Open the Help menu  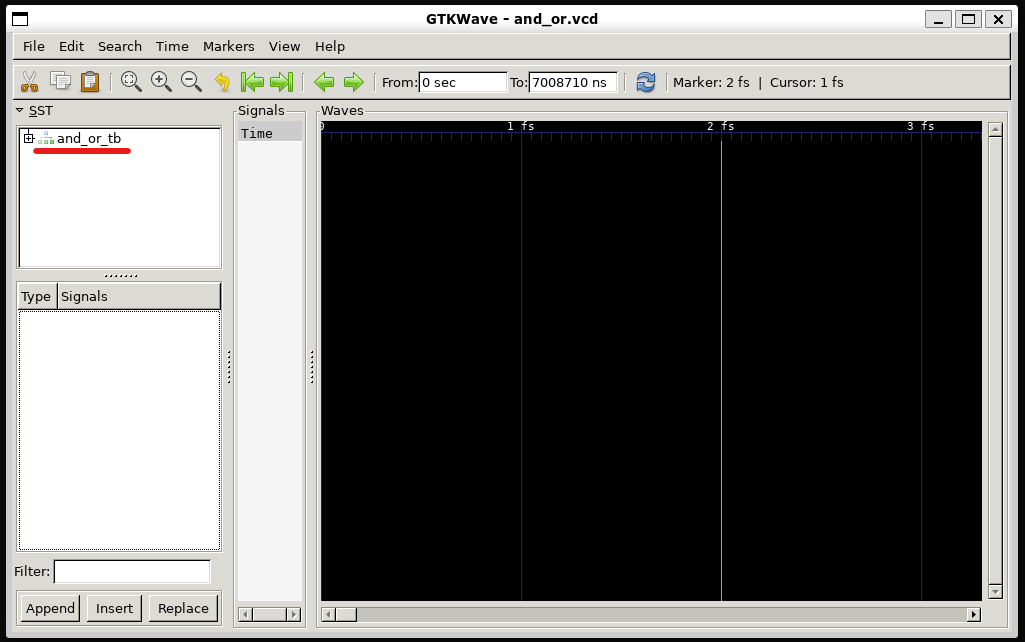point(329,46)
